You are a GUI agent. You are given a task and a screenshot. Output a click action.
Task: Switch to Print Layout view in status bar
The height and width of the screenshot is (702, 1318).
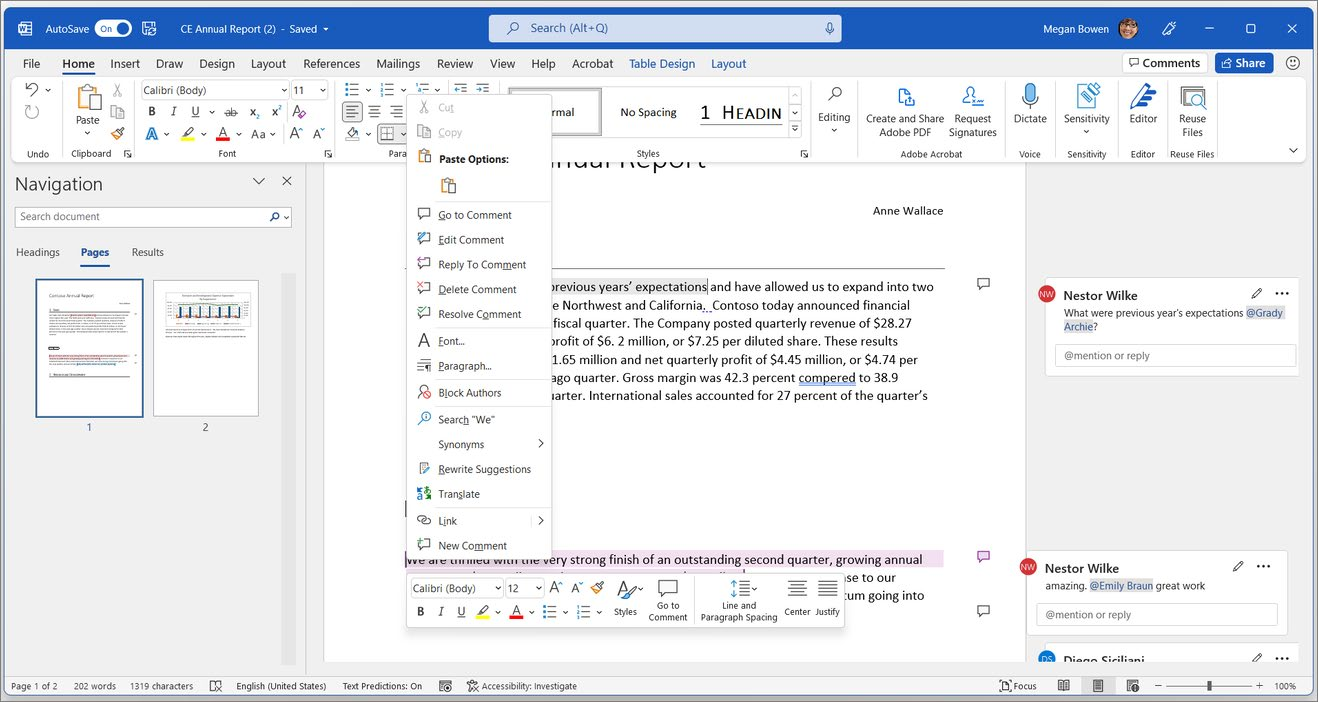tap(1098, 686)
